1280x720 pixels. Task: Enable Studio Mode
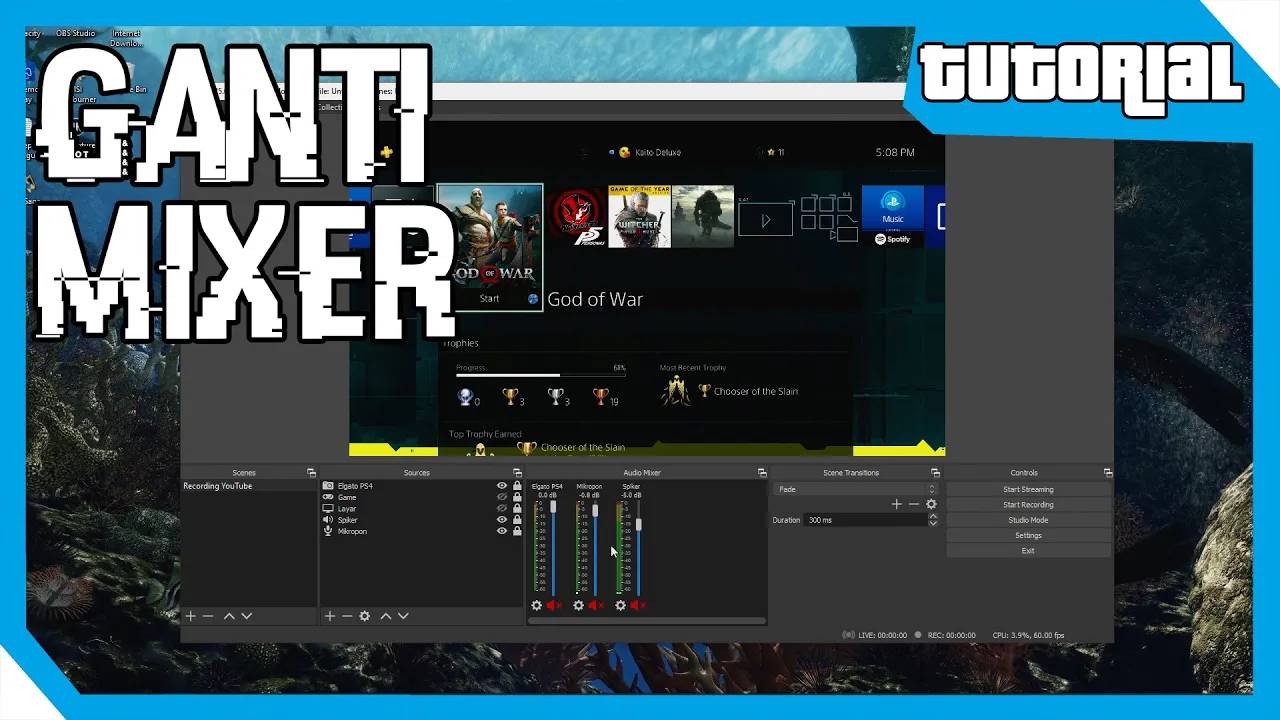pos(1028,520)
